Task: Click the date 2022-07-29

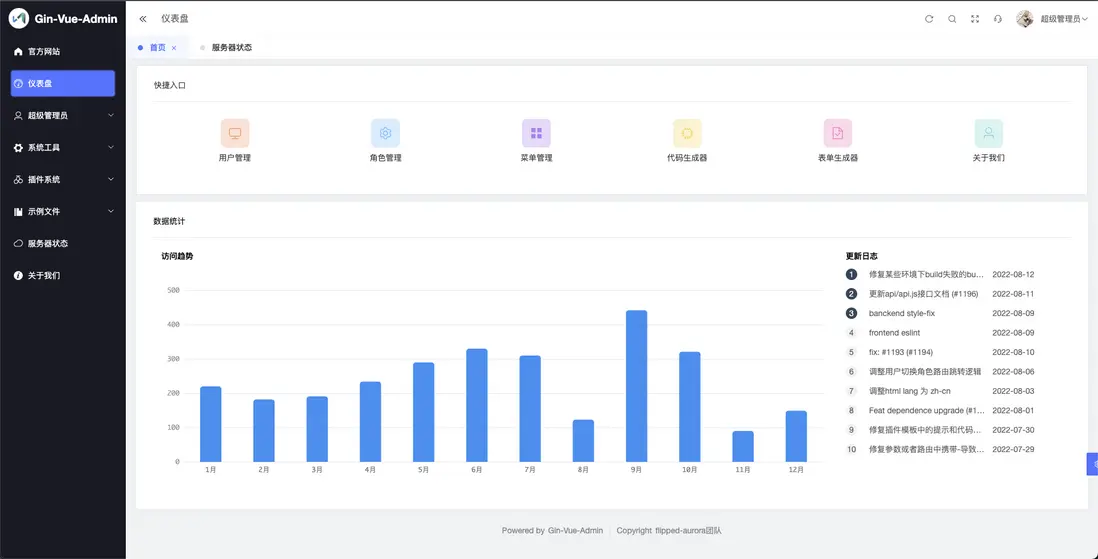Action: point(1013,450)
